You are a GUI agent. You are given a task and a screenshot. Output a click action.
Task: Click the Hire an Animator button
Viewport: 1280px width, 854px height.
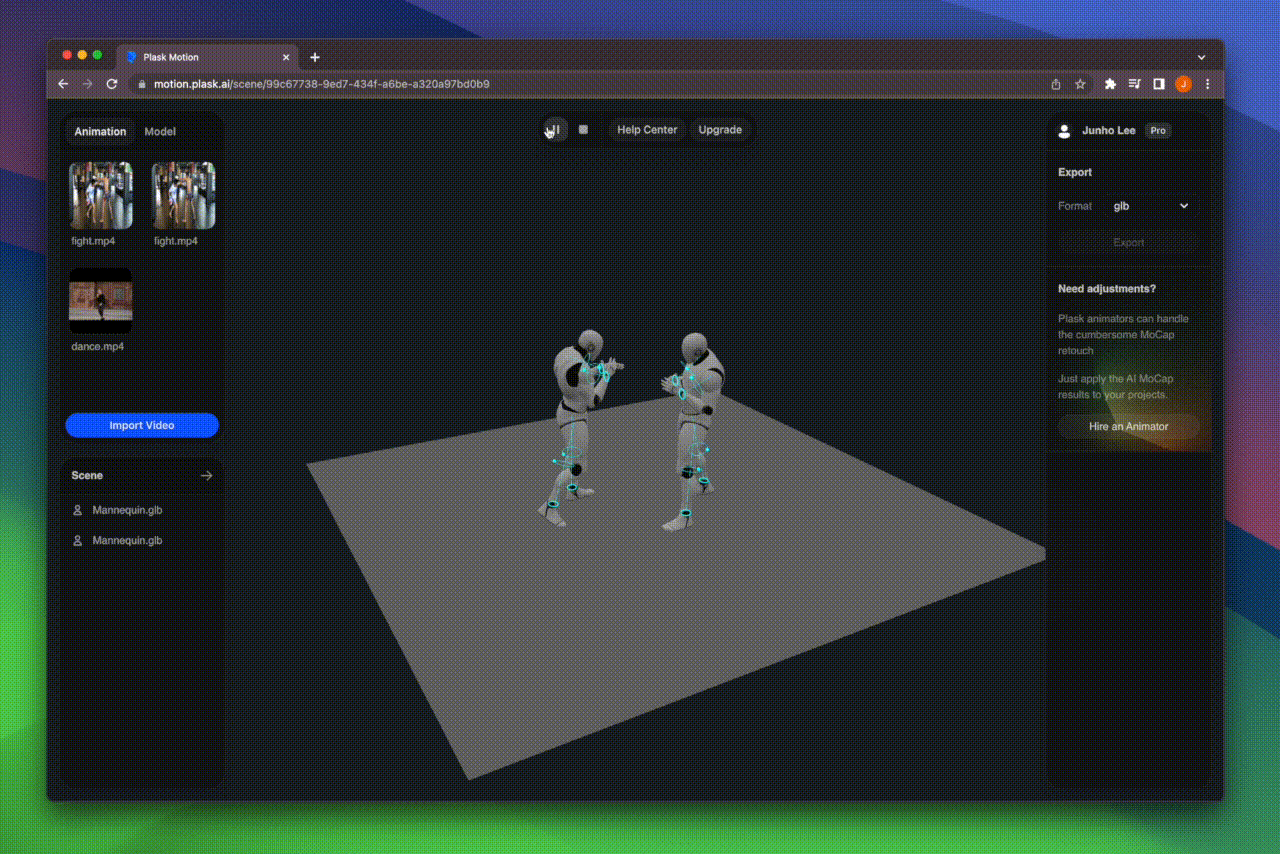1128,427
